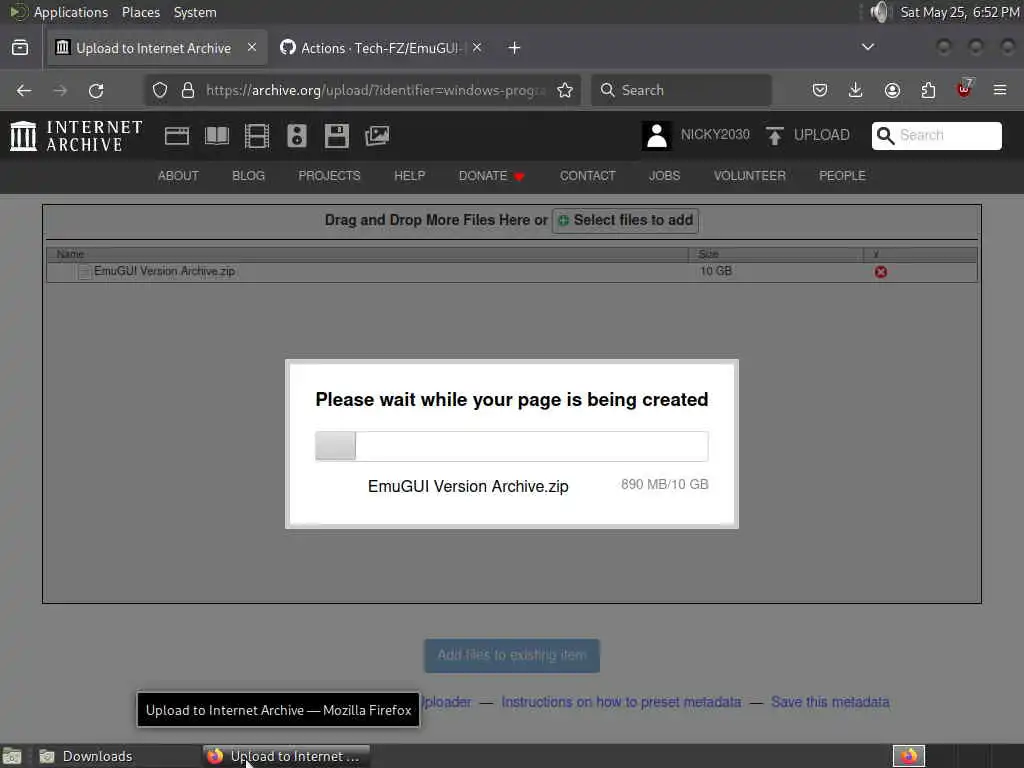Open the Firefox downloads panel
This screenshot has width=1024, height=768.
pyautogui.click(x=856, y=90)
